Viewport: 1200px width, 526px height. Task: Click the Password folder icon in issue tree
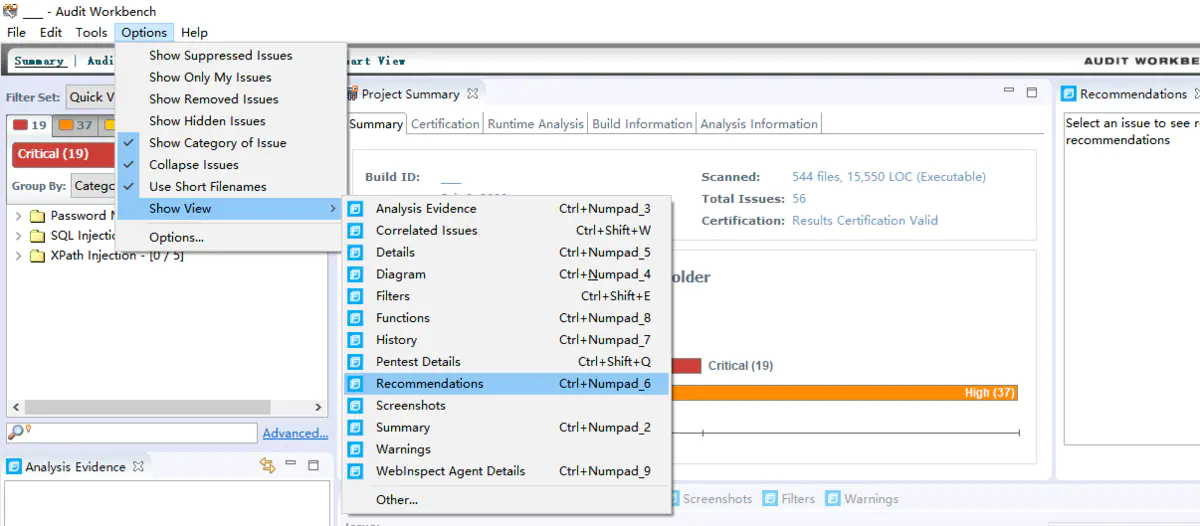[38, 216]
